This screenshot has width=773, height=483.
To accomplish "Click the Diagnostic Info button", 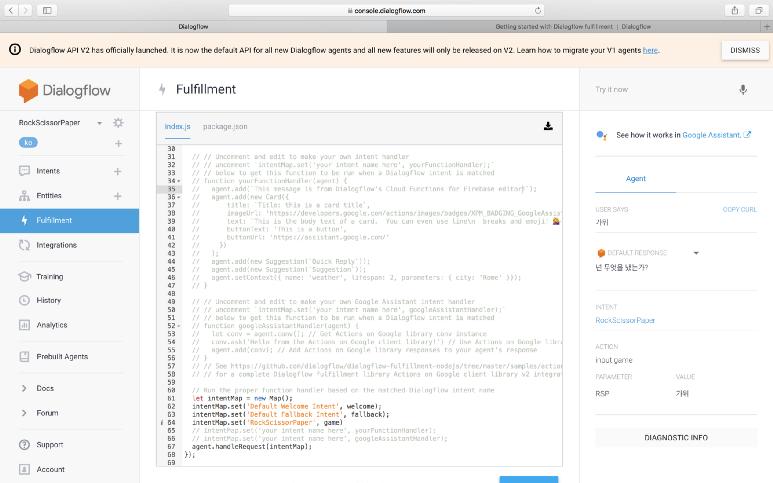I will point(676,437).
